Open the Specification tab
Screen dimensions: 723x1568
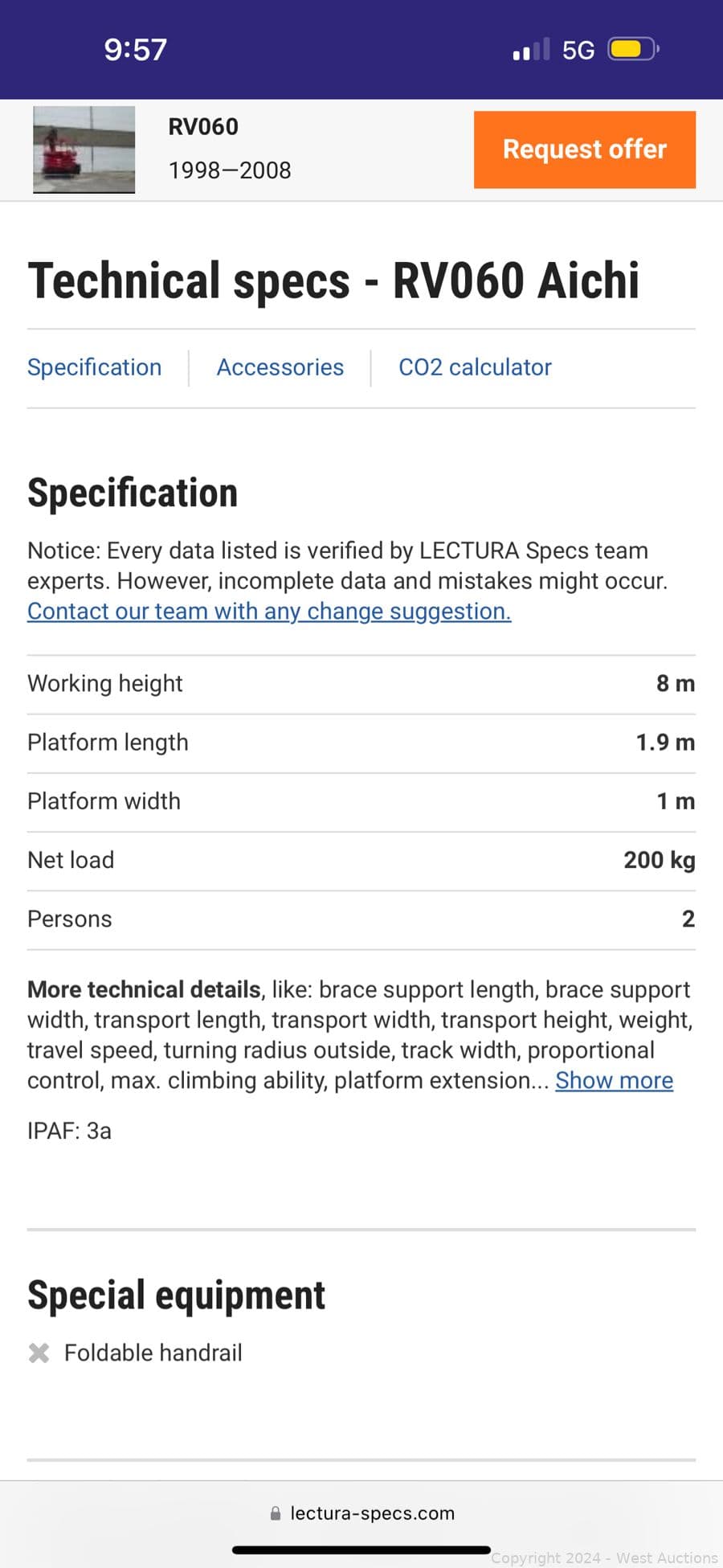click(x=95, y=367)
